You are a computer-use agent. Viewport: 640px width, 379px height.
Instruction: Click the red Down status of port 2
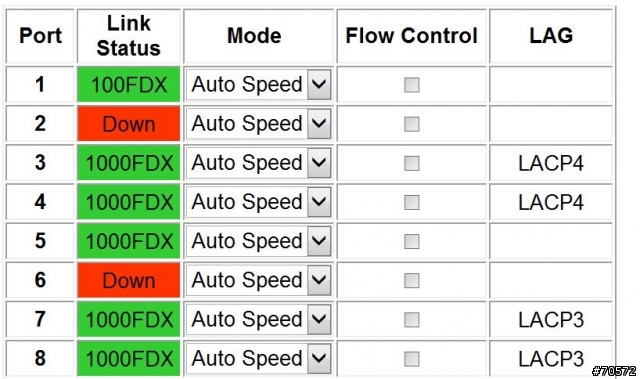(x=129, y=124)
